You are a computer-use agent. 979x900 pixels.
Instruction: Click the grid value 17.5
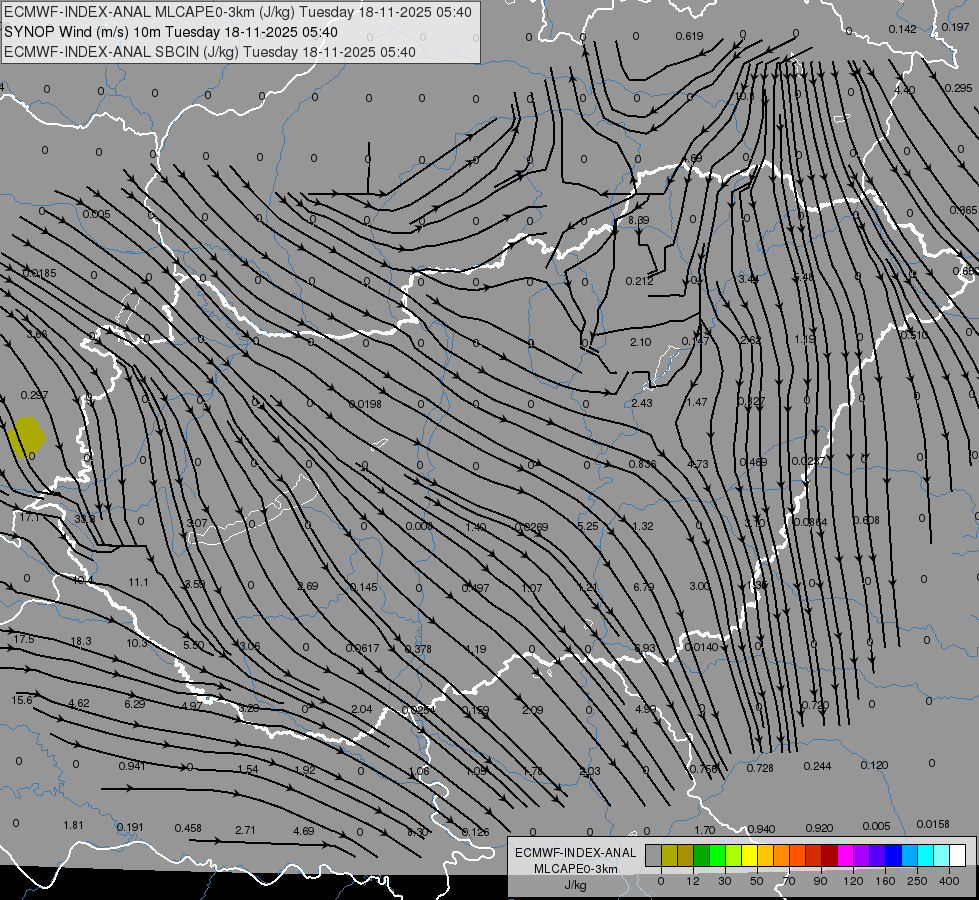[x=24, y=639]
